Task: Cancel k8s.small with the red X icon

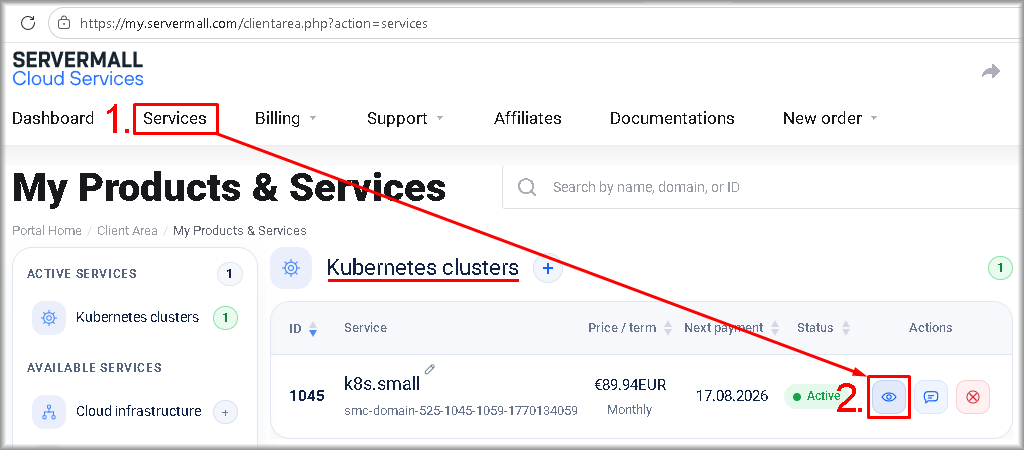Action: pyautogui.click(x=973, y=397)
